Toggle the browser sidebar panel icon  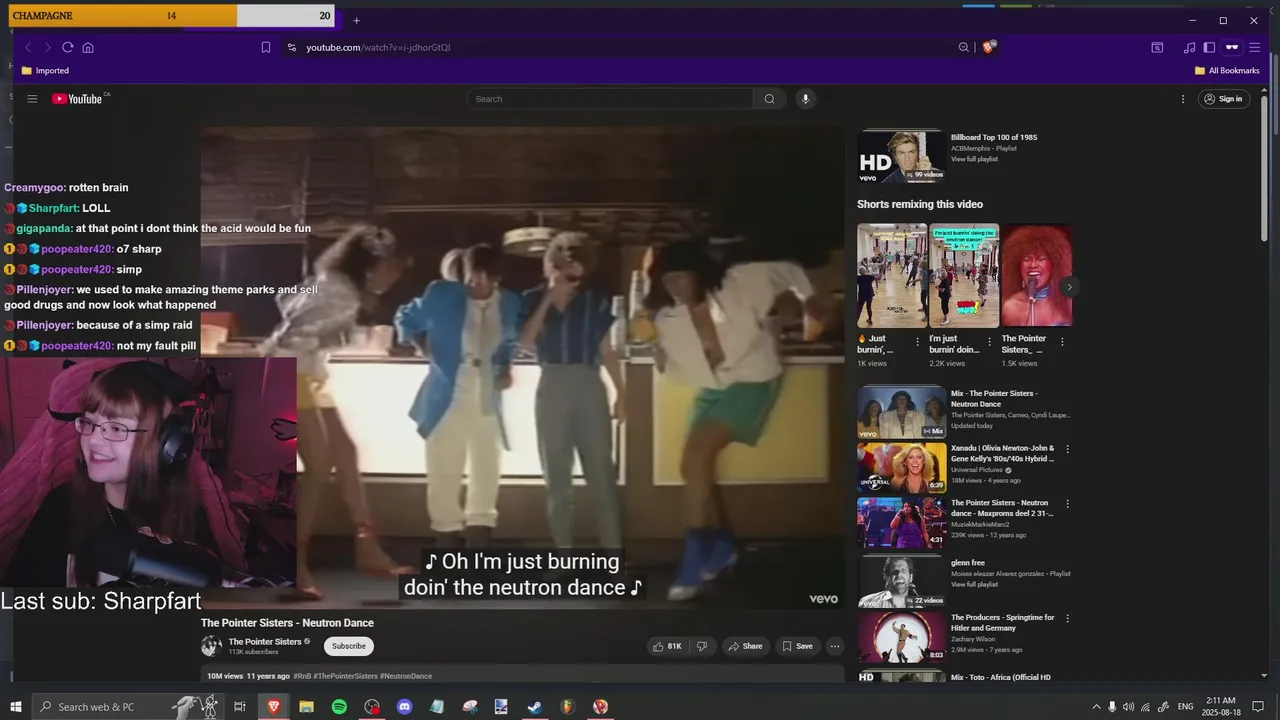(1209, 47)
